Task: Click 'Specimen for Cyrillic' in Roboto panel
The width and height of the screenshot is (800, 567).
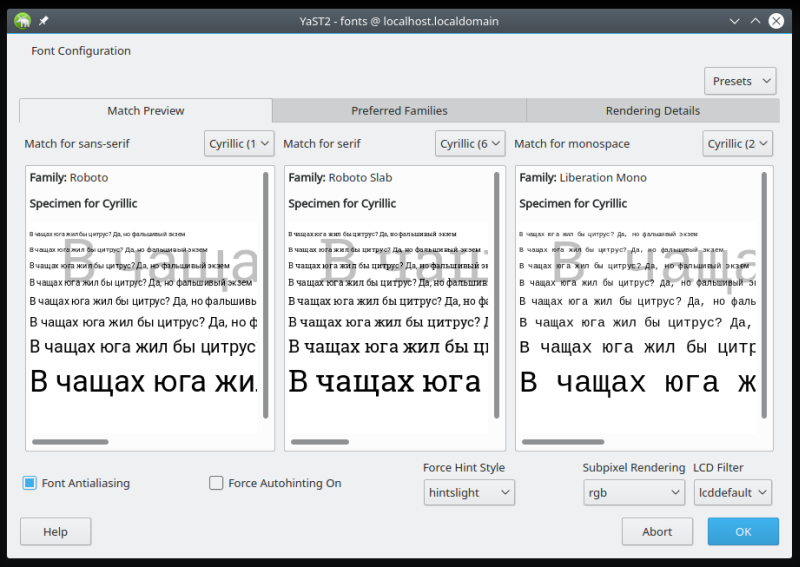Action: pyautogui.click(x=83, y=204)
